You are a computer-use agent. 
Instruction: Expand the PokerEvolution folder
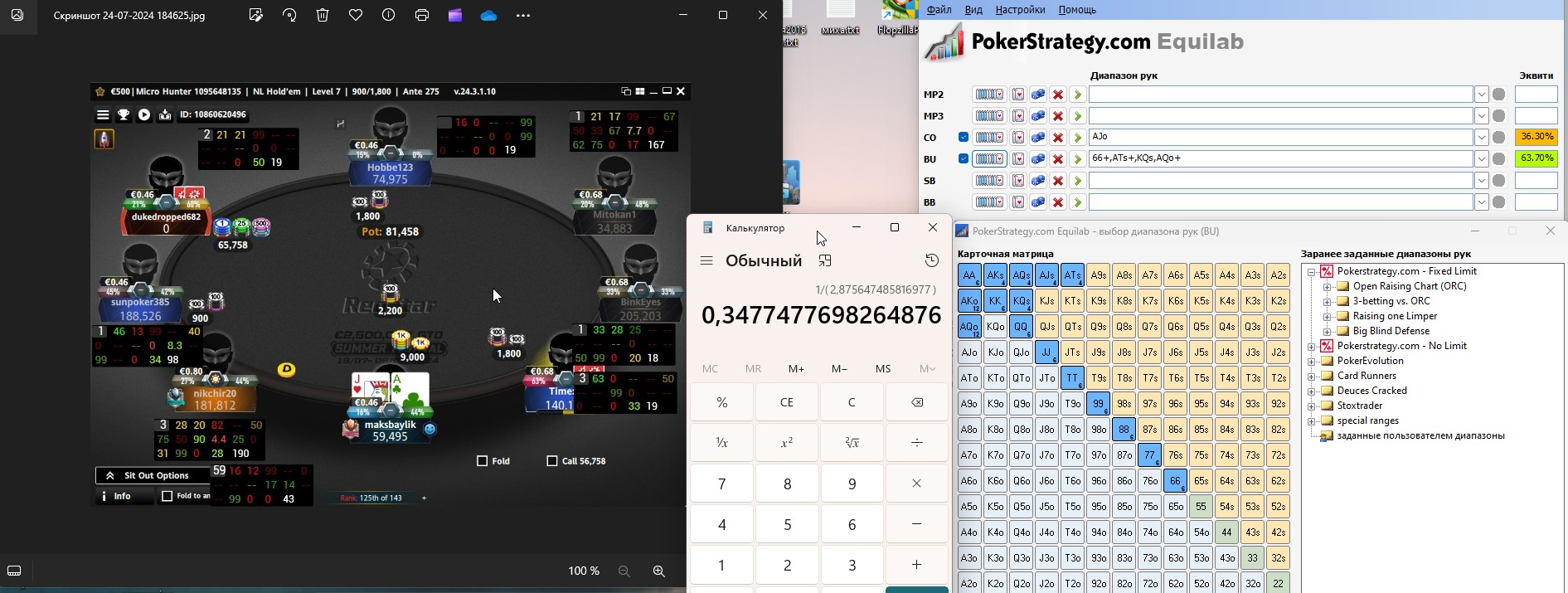(x=1312, y=362)
